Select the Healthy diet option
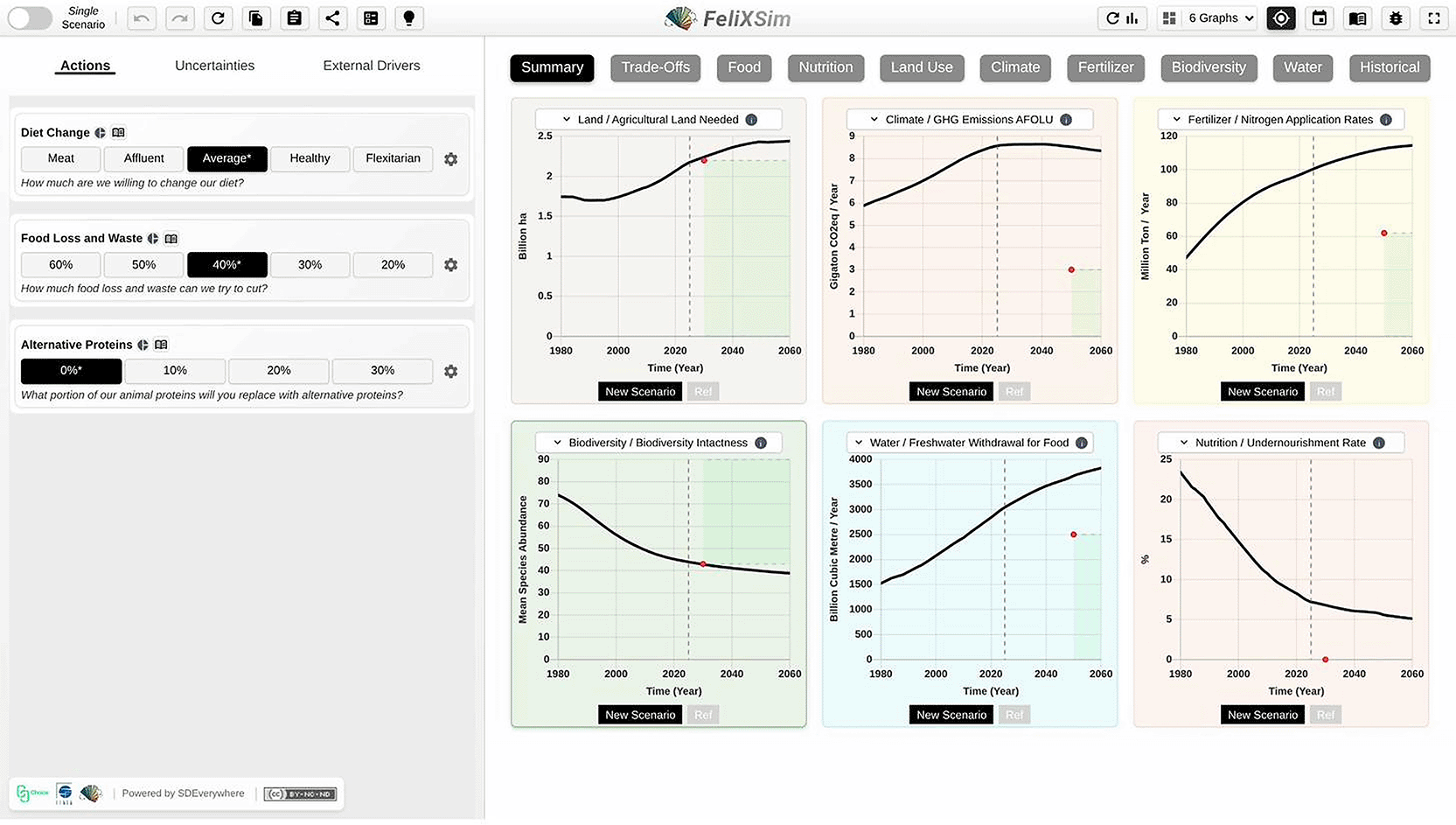Viewport: 1456px width, 825px height. click(x=310, y=158)
